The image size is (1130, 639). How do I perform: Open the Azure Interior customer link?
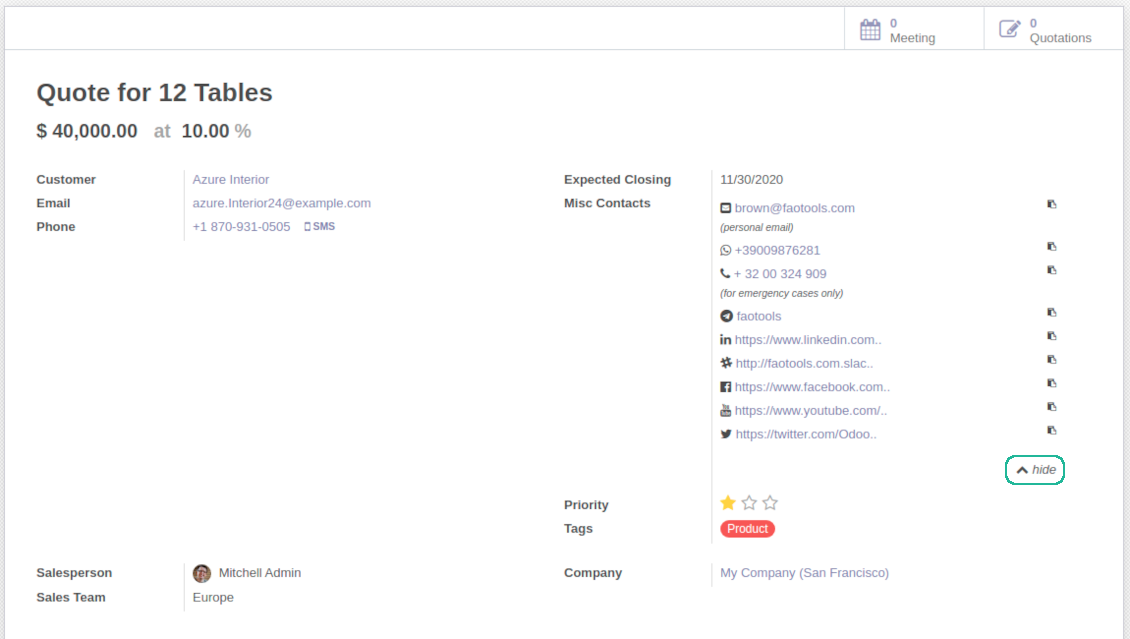click(231, 180)
